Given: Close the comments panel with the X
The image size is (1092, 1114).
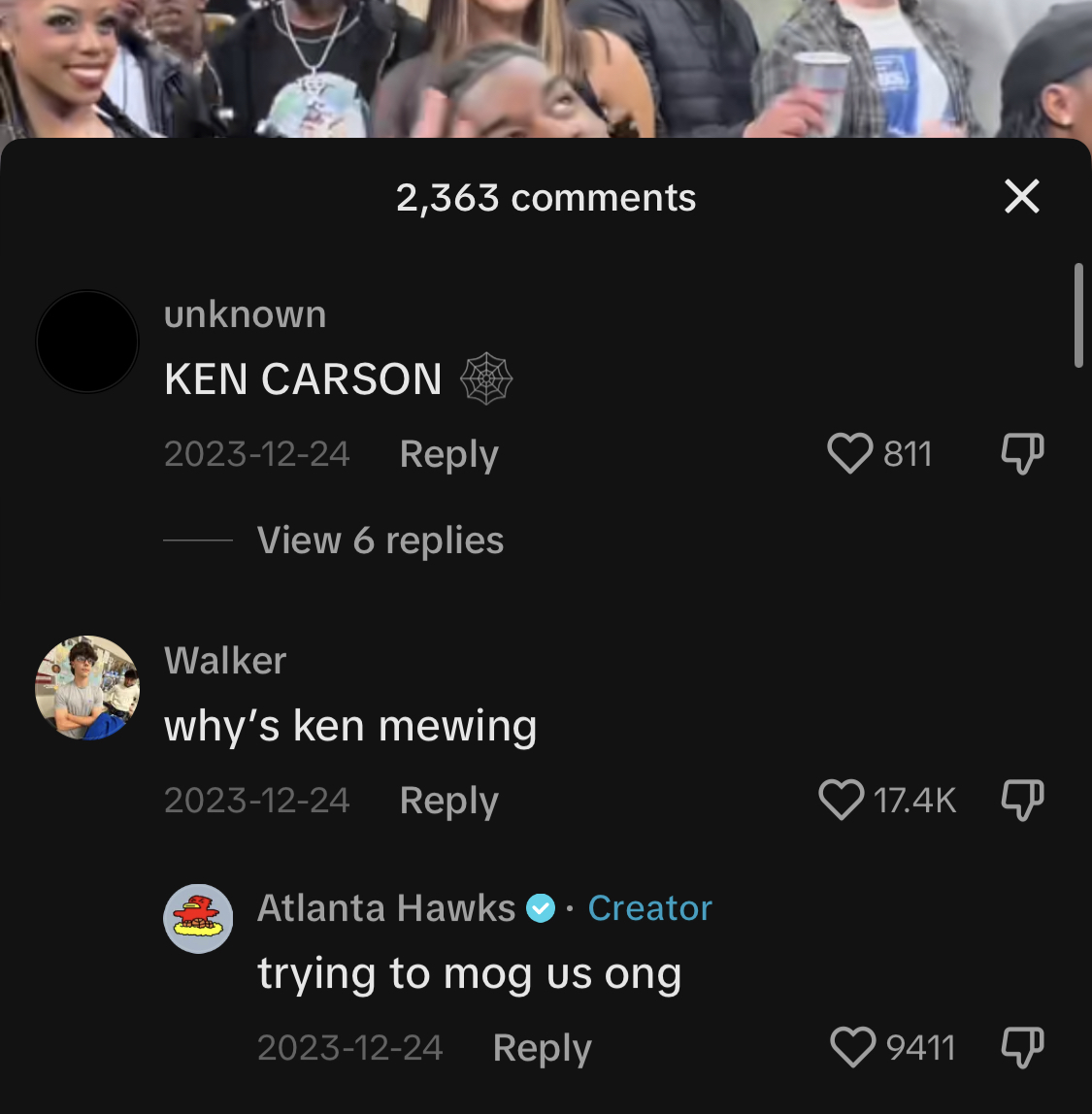Looking at the screenshot, I should coord(1022,196).
